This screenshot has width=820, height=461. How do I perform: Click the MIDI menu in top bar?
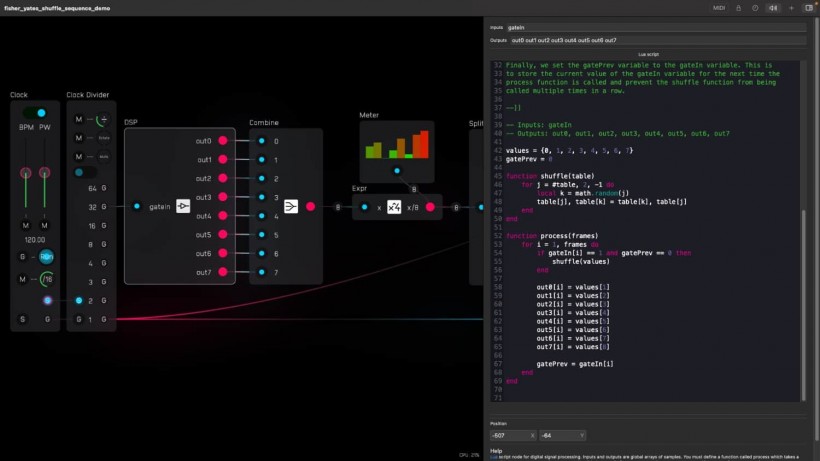[x=718, y=8]
